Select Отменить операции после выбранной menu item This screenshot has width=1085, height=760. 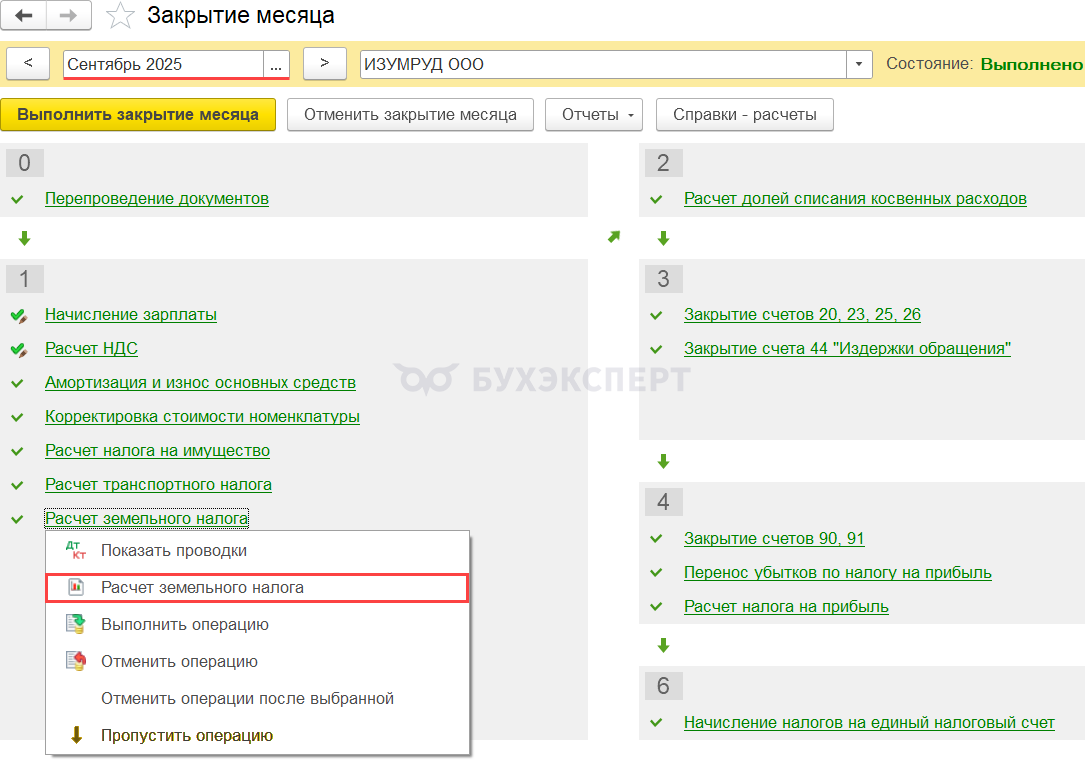[x=247, y=698]
